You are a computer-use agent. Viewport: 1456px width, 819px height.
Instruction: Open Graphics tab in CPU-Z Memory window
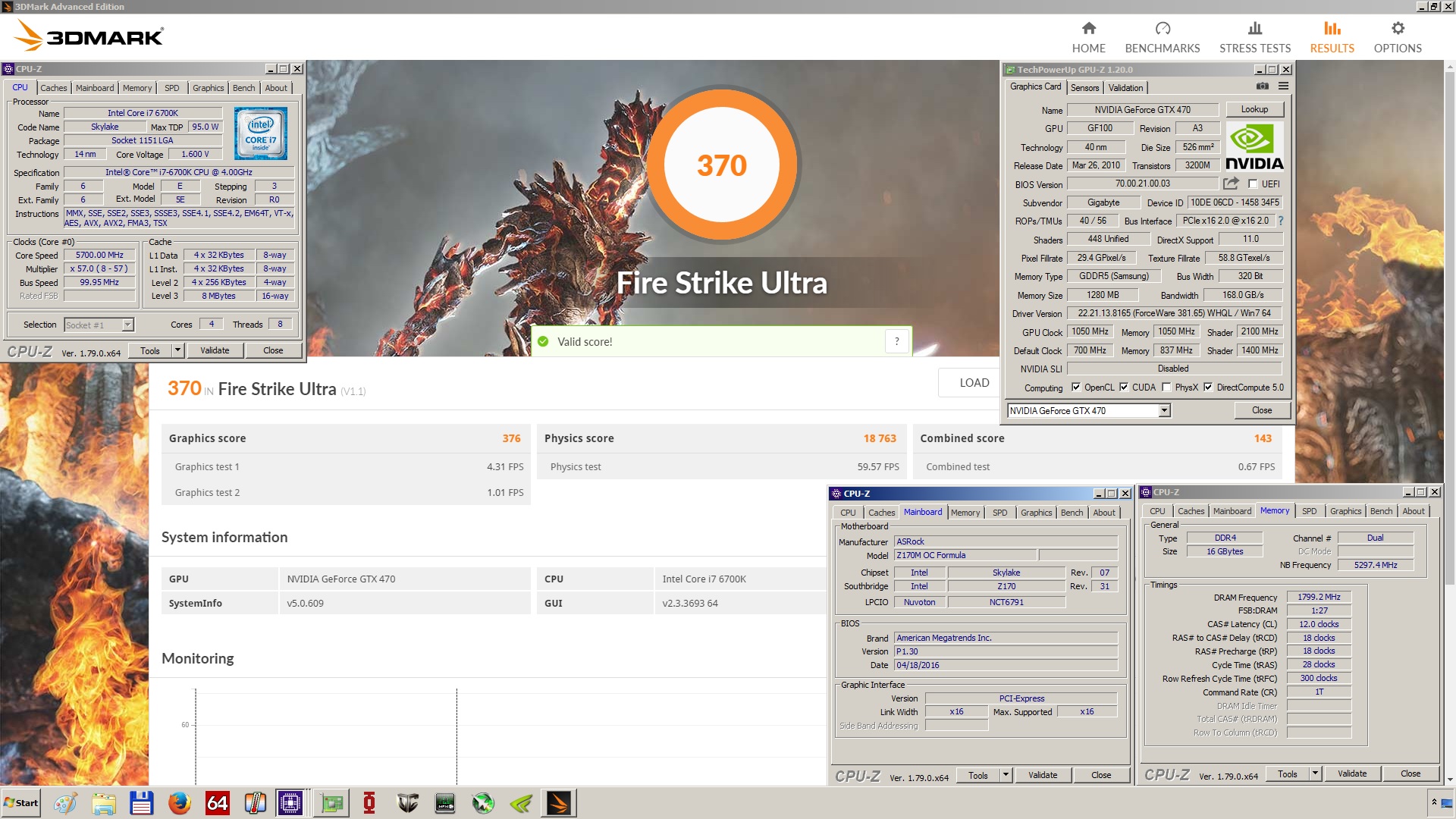click(1345, 511)
